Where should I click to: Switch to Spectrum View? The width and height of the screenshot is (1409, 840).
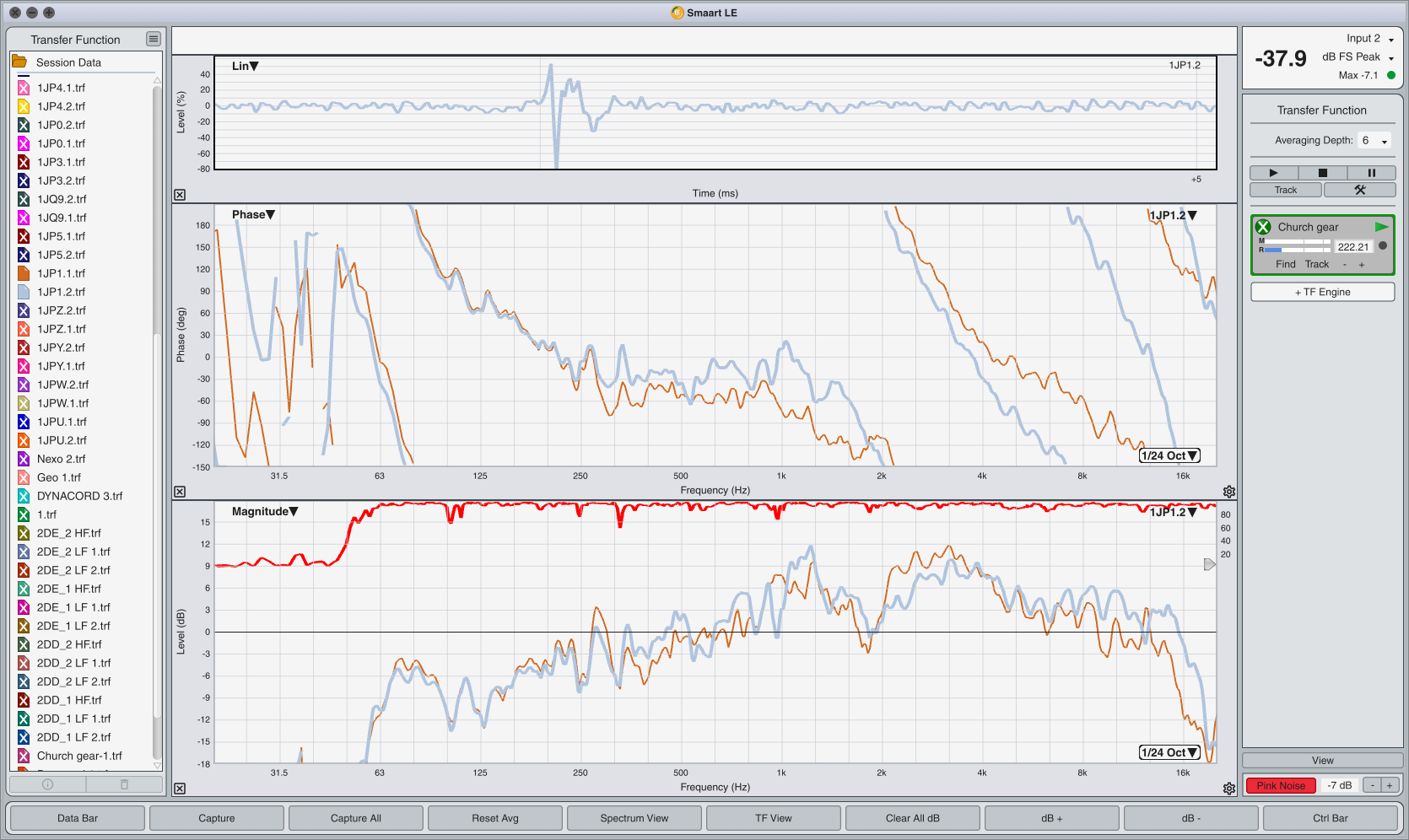(x=634, y=818)
